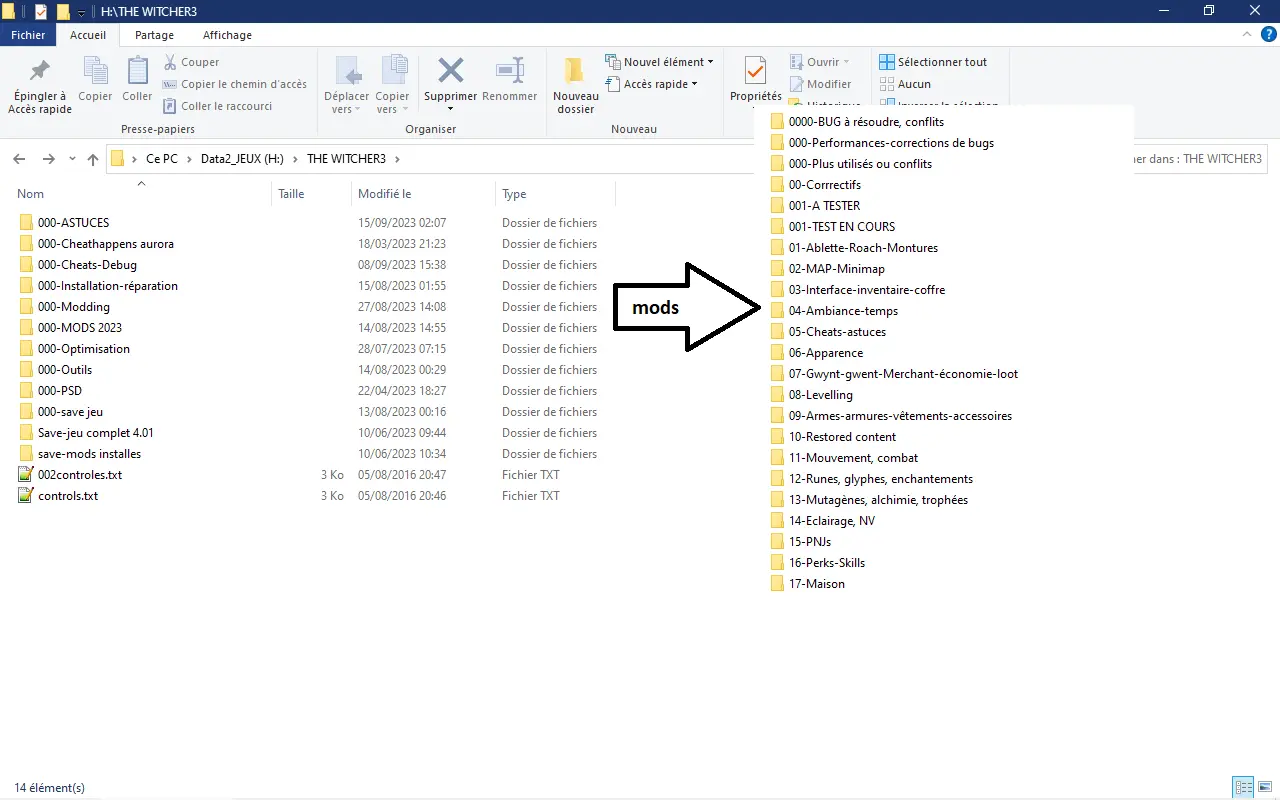Click Sélectionner tout
This screenshot has width=1280, height=800.
click(933, 62)
